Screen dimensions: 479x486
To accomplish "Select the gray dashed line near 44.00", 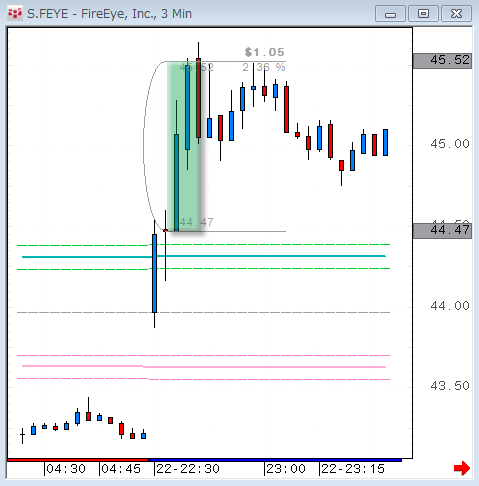I will 203,313.
